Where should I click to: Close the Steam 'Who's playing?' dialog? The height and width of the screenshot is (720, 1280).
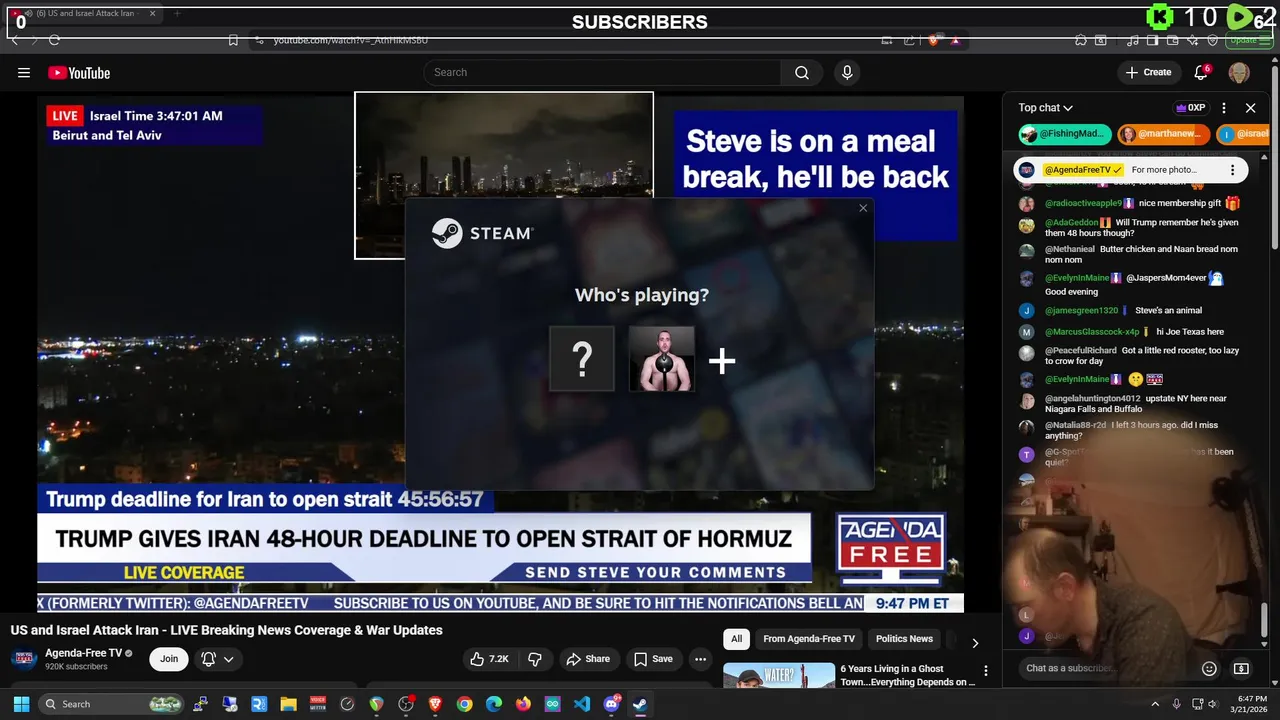point(863,208)
